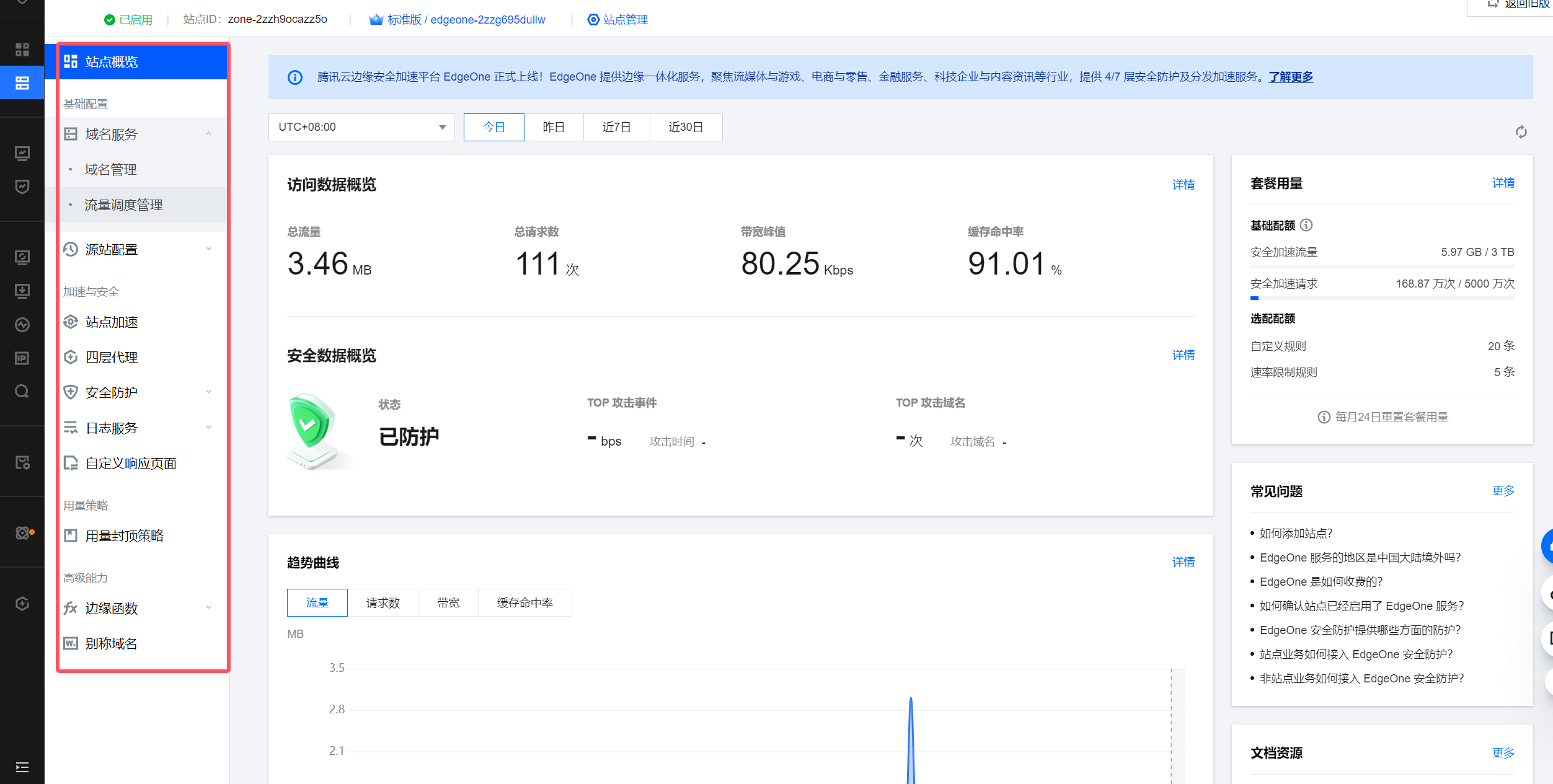Click the info icon in the announcement banner

tap(295, 77)
